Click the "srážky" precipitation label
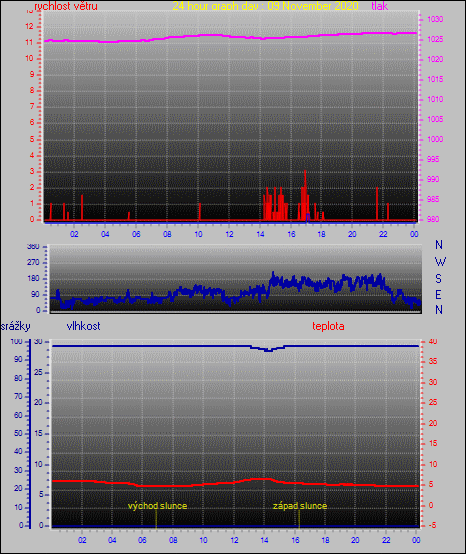 pos(16,326)
